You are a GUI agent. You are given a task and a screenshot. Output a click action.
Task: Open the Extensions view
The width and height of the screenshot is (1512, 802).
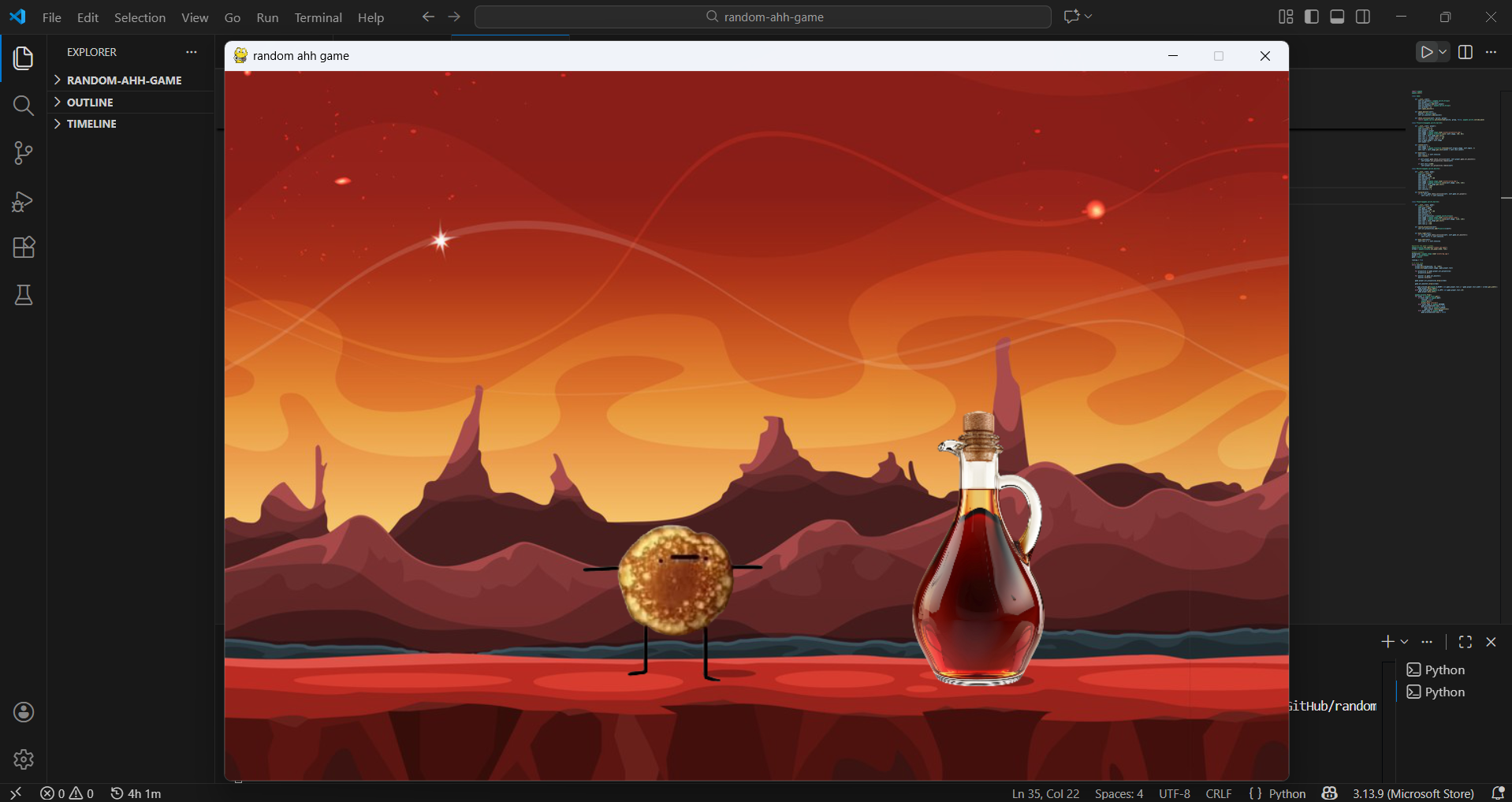[24, 248]
